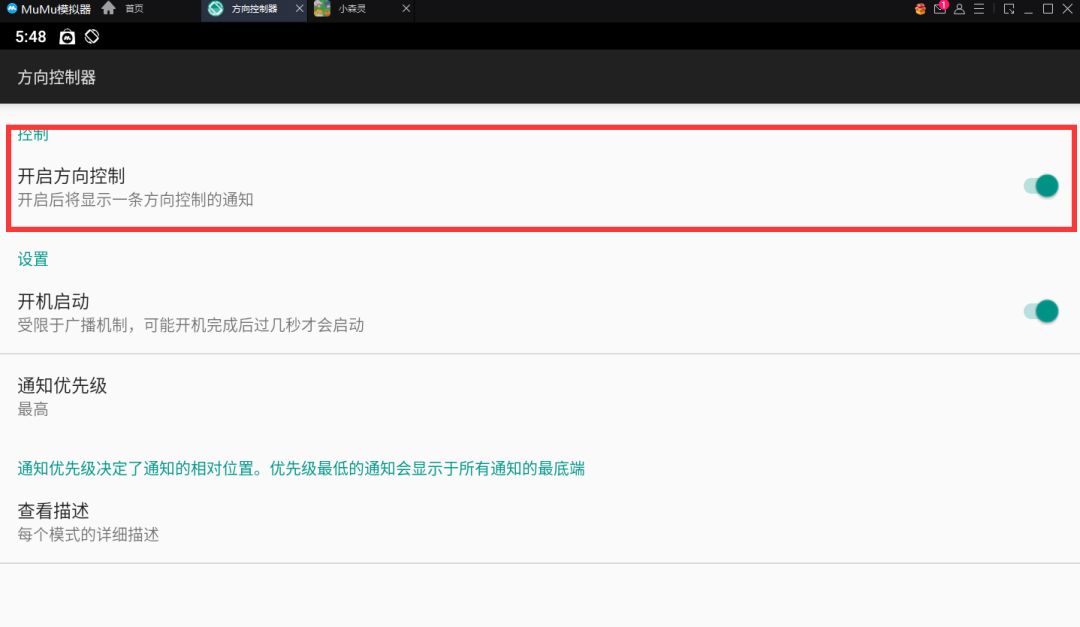Open the hamburger menu in the title bar
The width and height of the screenshot is (1080, 627).
click(x=979, y=9)
